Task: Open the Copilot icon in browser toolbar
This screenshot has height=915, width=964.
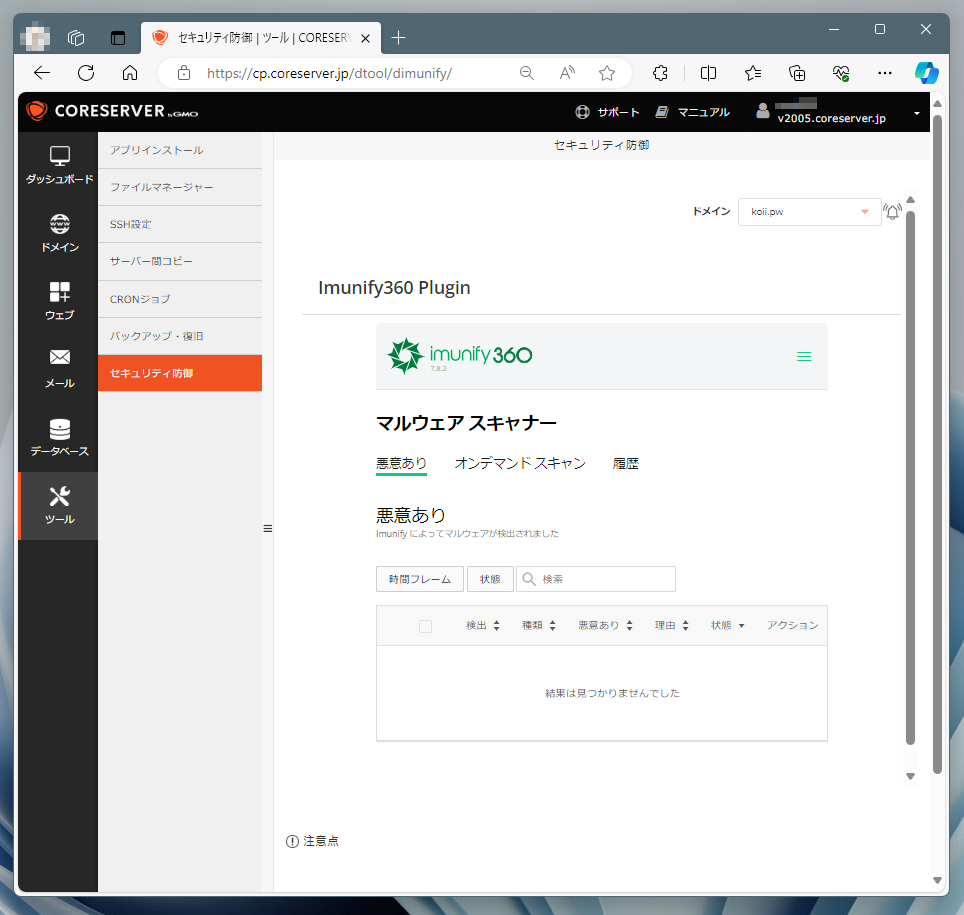Action: point(926,73)
